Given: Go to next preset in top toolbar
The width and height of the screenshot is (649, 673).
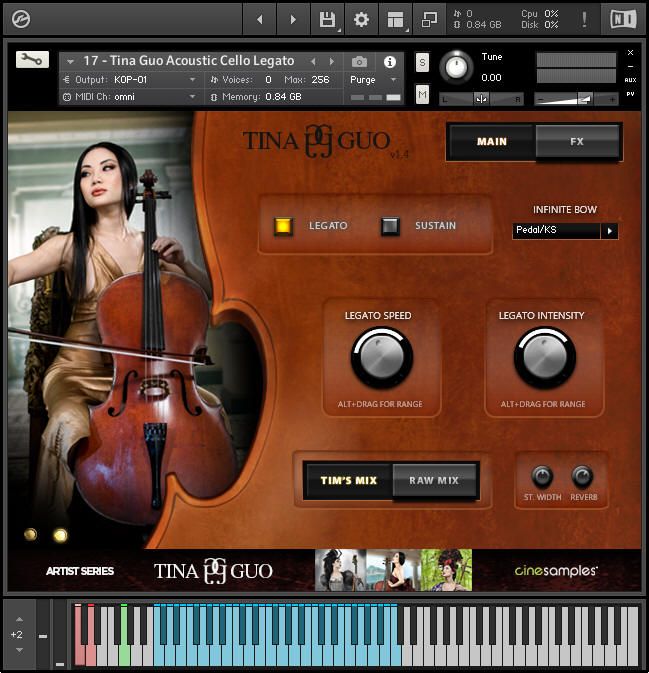Looking at the screenshot, I should (x=293, y=19).
